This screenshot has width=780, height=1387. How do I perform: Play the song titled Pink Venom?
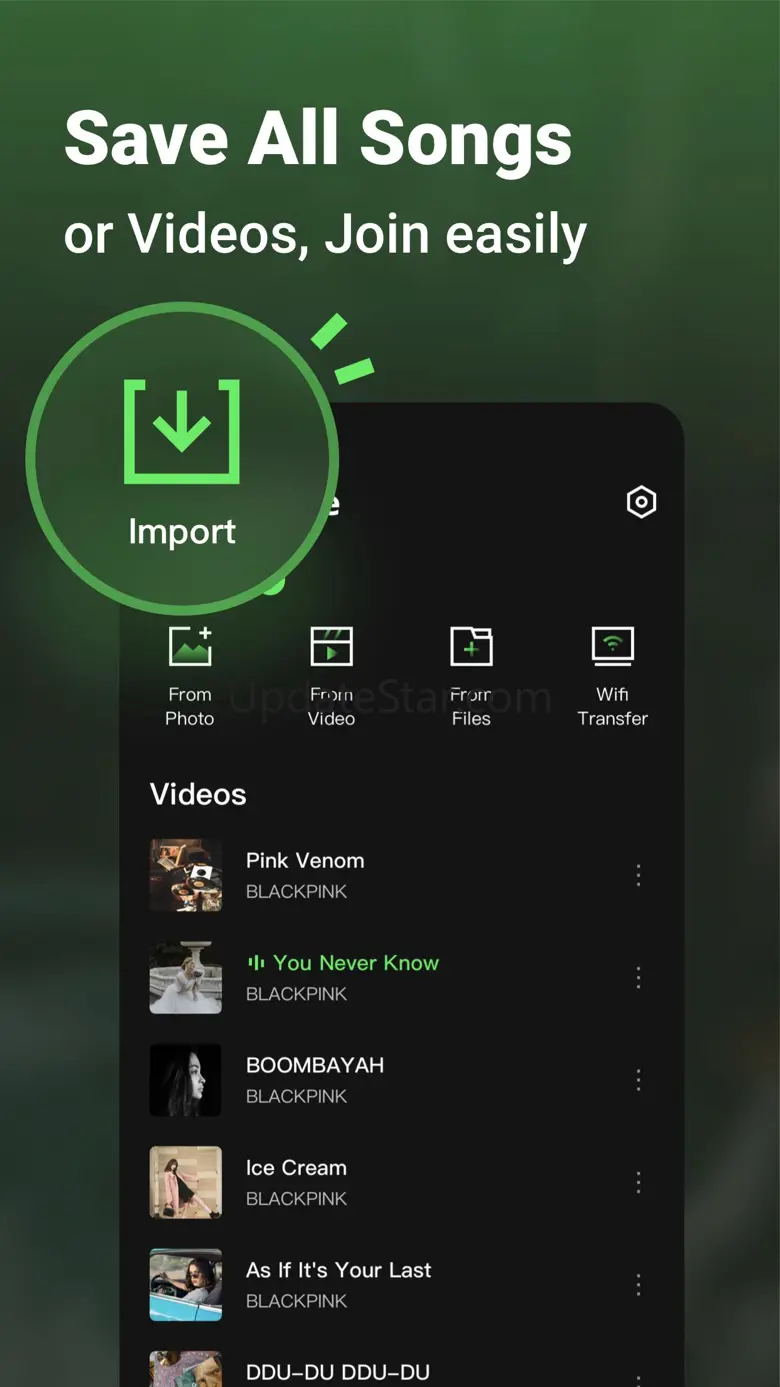tap(305, 860)
